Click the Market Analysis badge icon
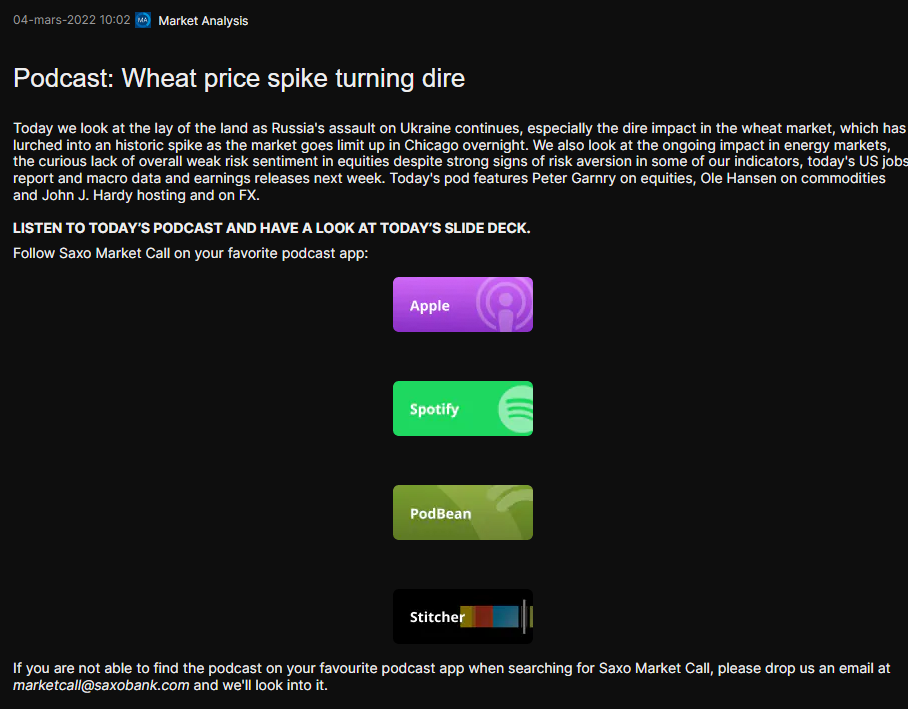This screenshot has width=908, height=709. [x=143, y=20]
